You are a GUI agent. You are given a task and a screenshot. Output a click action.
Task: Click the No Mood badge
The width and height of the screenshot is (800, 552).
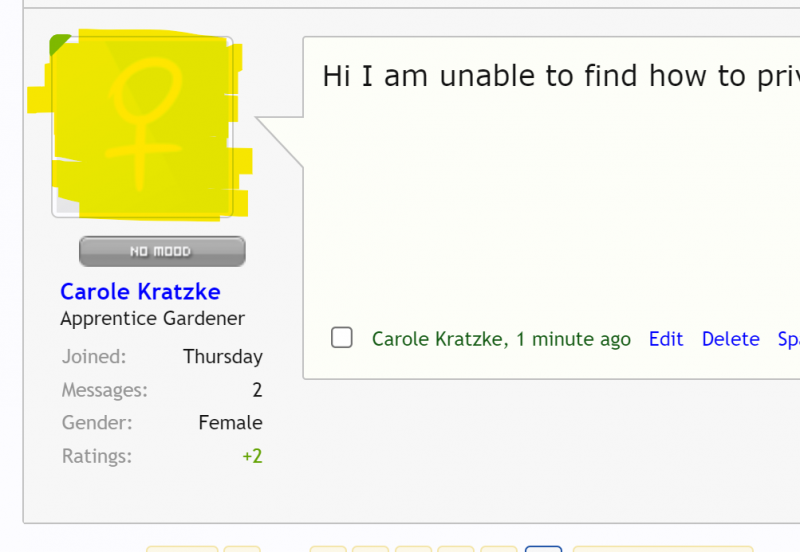(x=162, y=251)
